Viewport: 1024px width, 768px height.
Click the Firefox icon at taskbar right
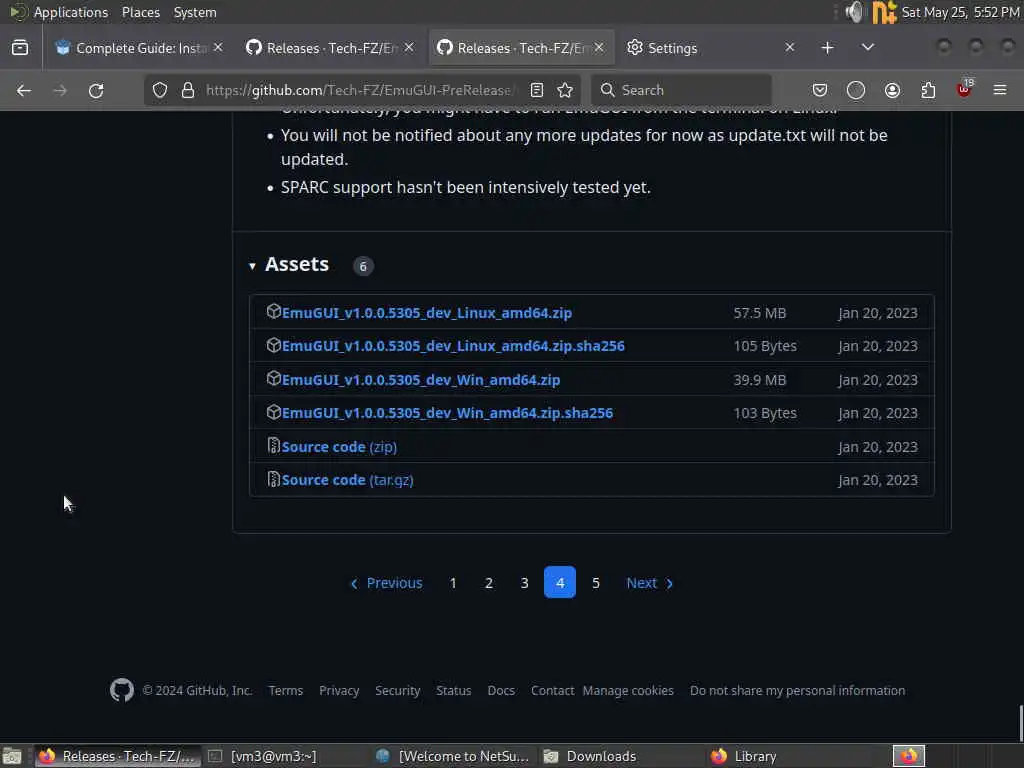(x=909, y=756)
